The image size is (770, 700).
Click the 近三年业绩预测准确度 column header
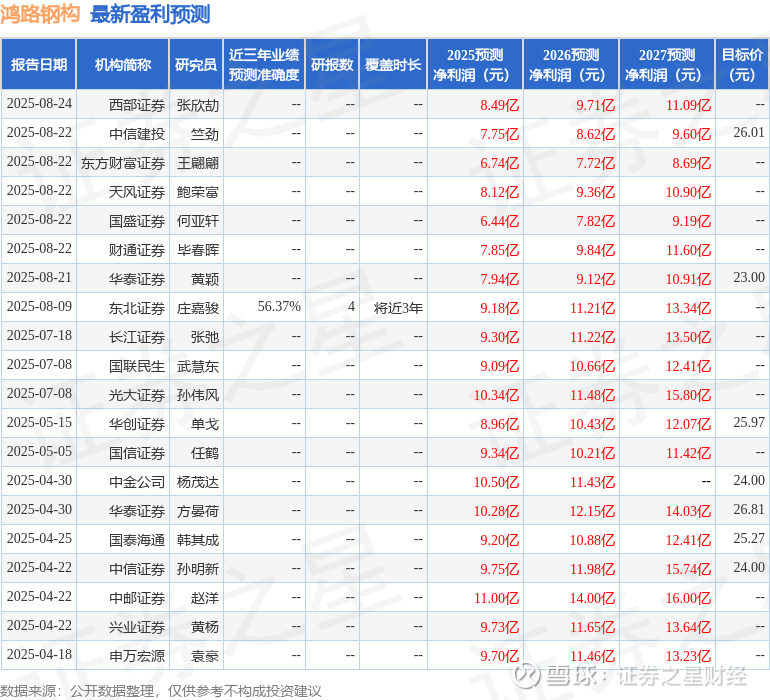pyautogui.click(x=264, y=65)
